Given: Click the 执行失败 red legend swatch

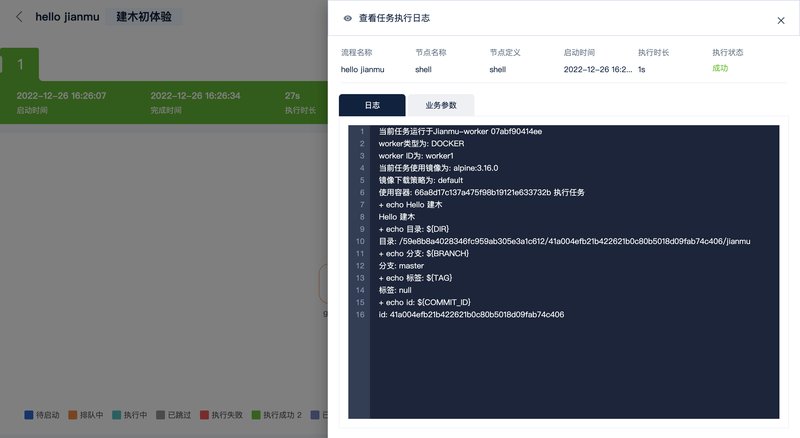Looking at the screenshot, I should point(204,414).
